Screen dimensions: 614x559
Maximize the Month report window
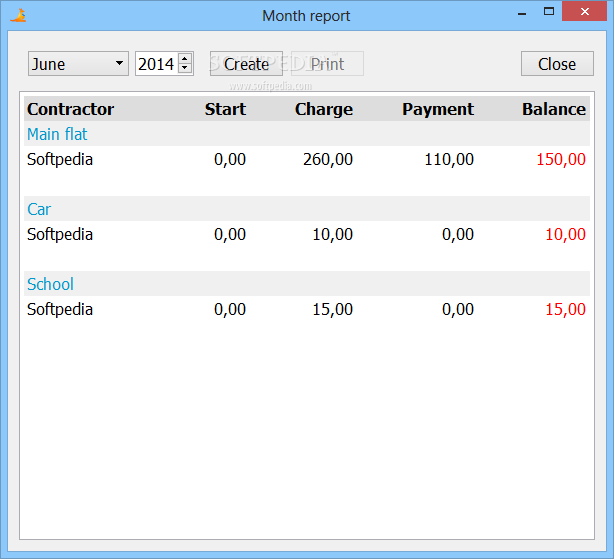click(549, 12)
